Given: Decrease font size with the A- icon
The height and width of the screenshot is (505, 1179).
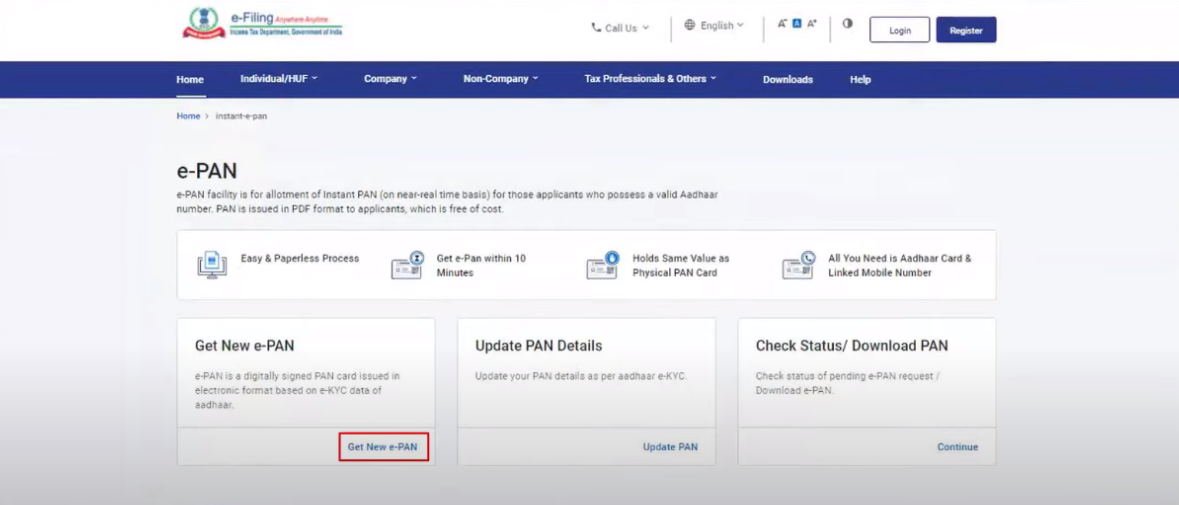Looking at the screenshot, I should pyautogui.click(x=782, y=23).
